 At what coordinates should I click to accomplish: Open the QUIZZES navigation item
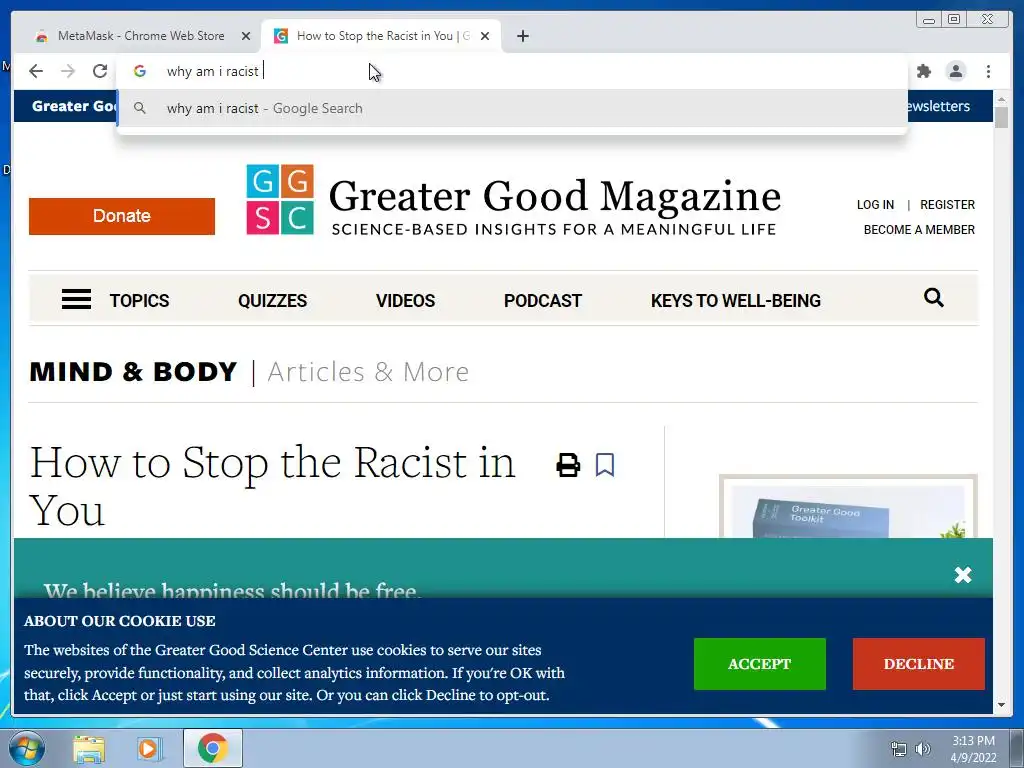pyautogui.click(x=272, y=300)
